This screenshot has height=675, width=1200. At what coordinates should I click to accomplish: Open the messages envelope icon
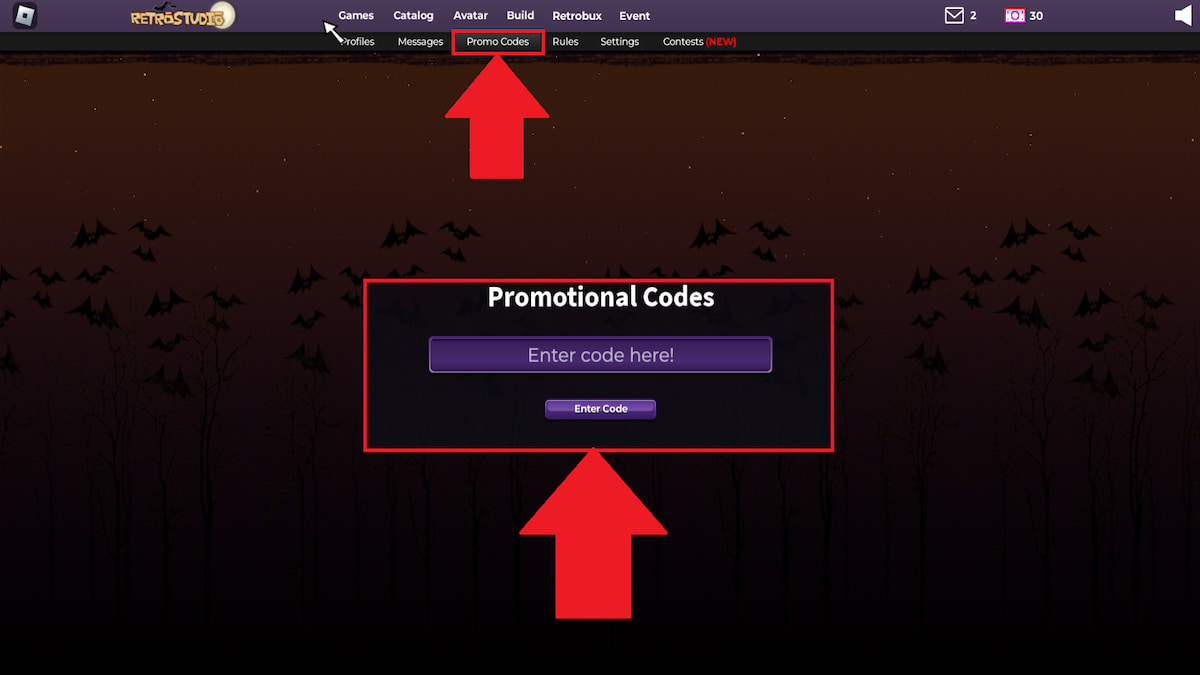[x=954, y=16]
